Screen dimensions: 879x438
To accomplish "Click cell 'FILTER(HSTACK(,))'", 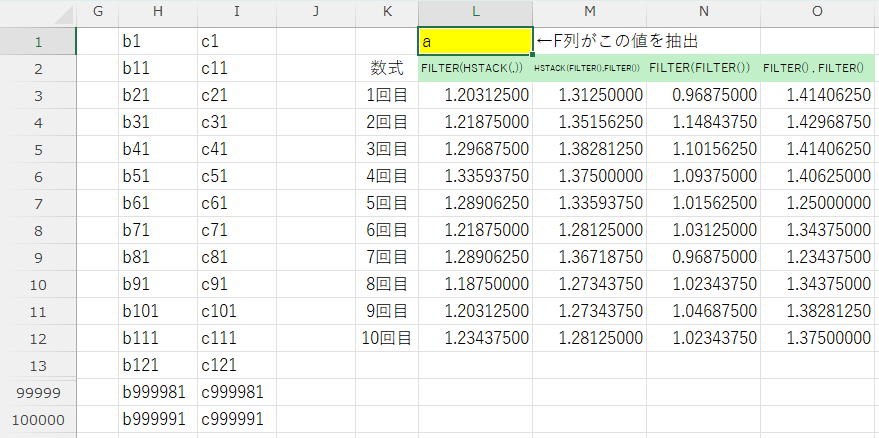I will (x=475, y=68).
